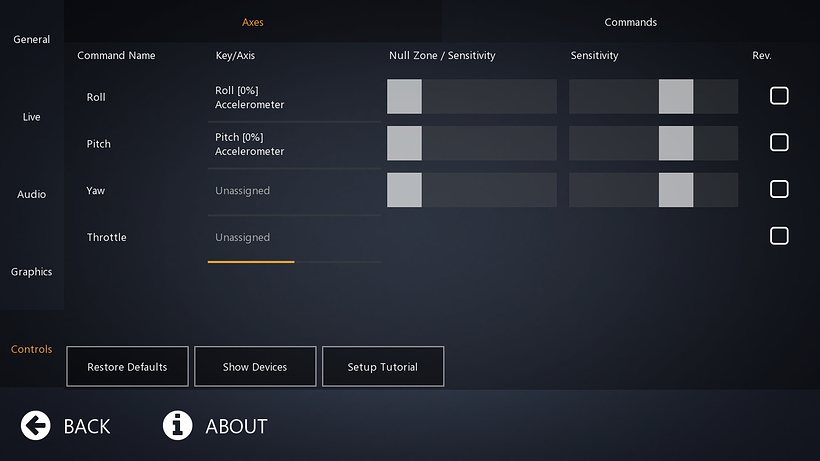Open Show Devices
Image resolution: width=820 pixels, height=461 pixels.
point(255,366)
